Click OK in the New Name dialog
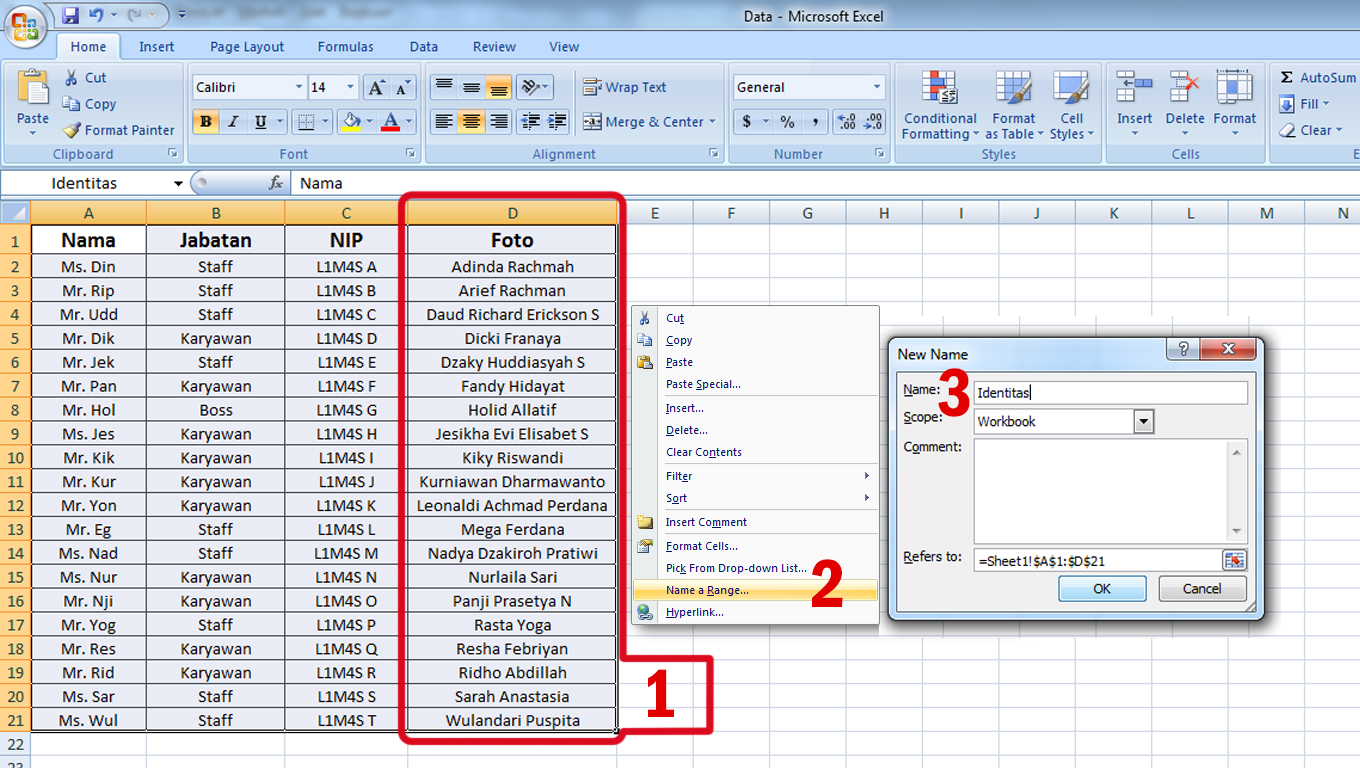 (1101, 589)
